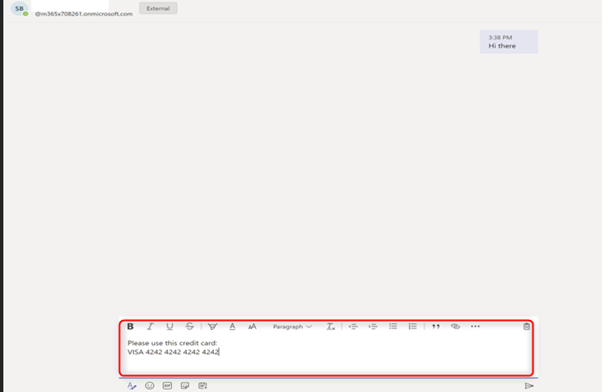Send the message with the send arrow
The width and height of the screenshot is (608, 392).
click(x=529, y=386)
